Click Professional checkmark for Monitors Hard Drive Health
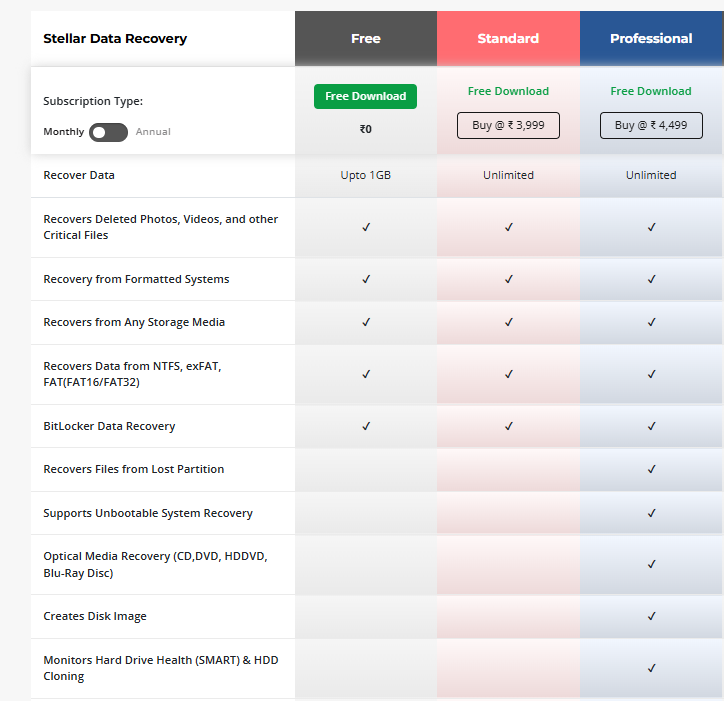Image resolution: width=724 pixels, height=701 pixels. pos(651,668)
